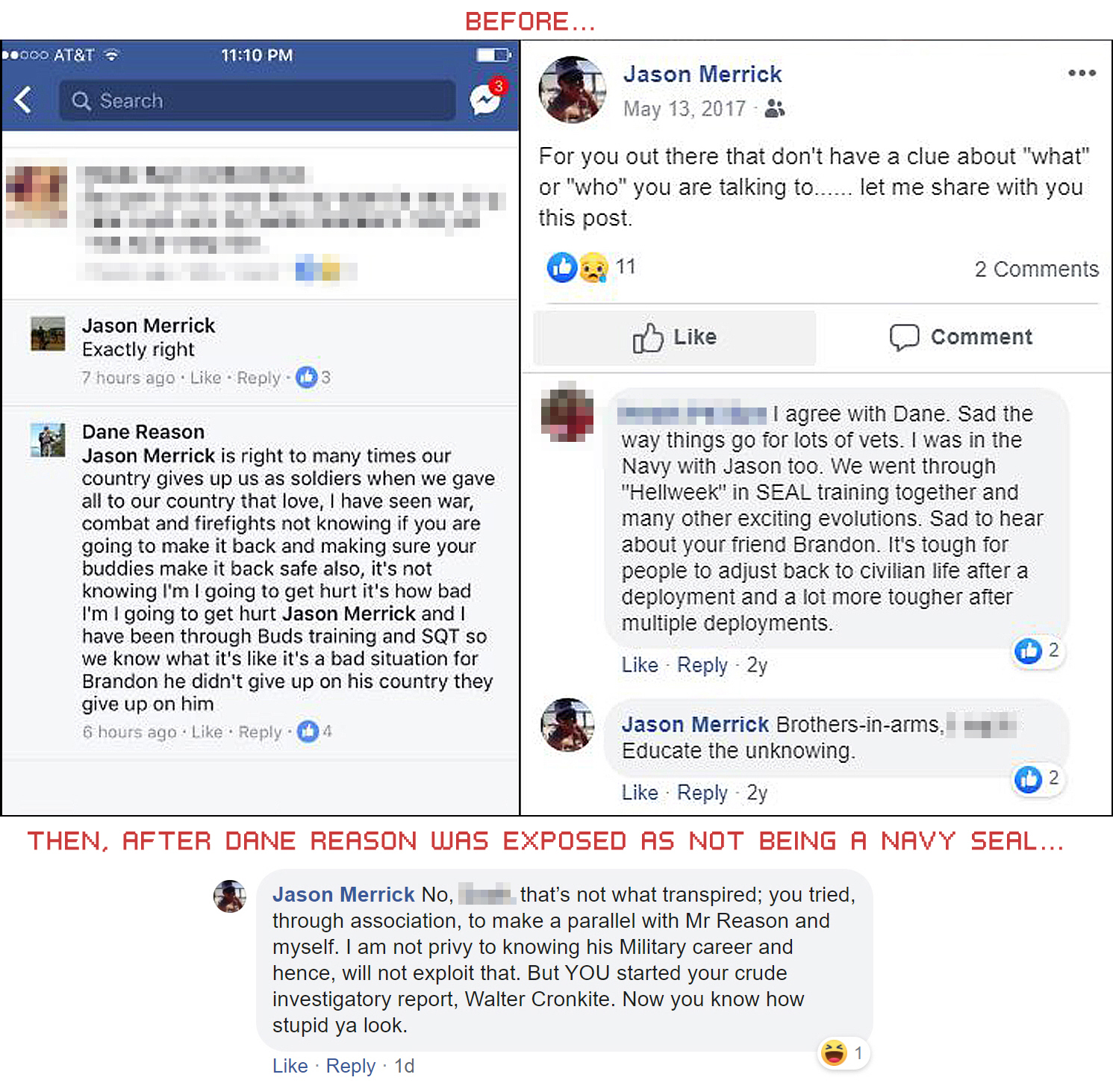The height and width of the screenshot is (1092, 1113).
Task: Click Jason Merrick name in post header
Action: [x=702, y=75]
